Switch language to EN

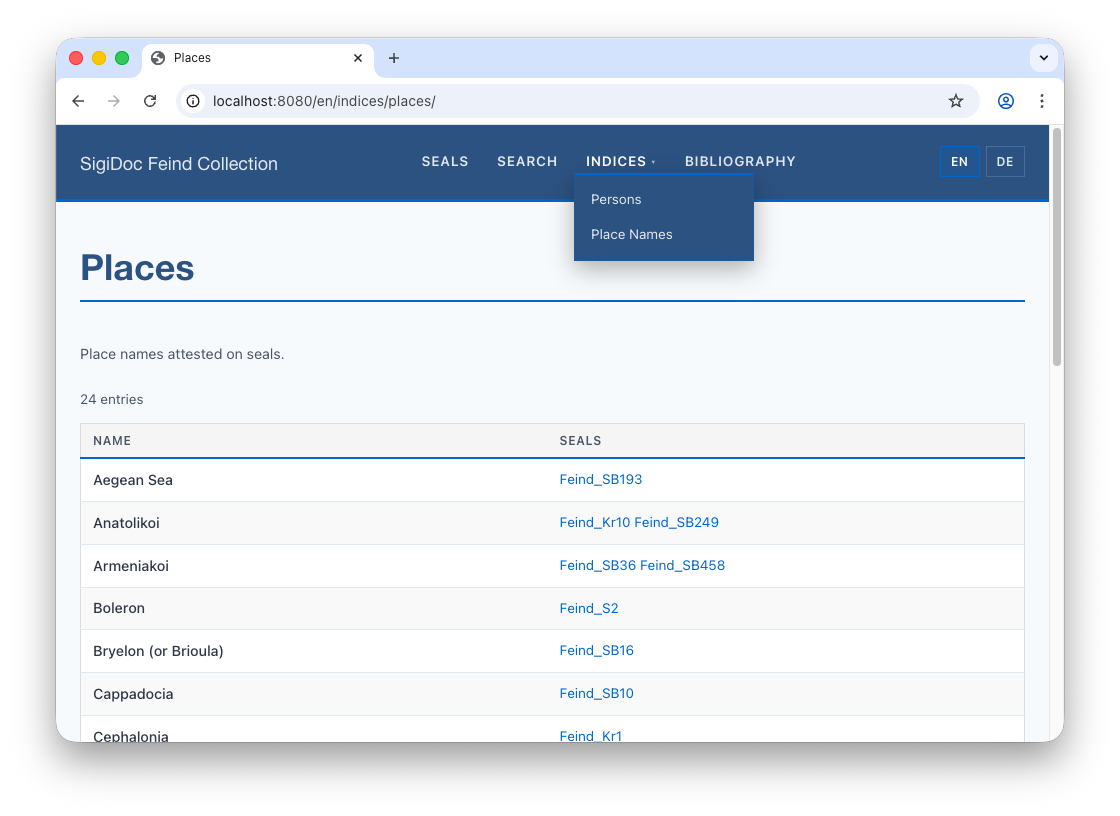(959, 162)
